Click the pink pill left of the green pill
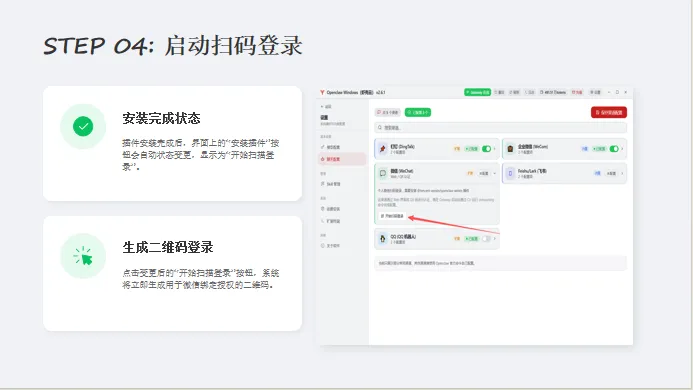 tap(388, 112)
